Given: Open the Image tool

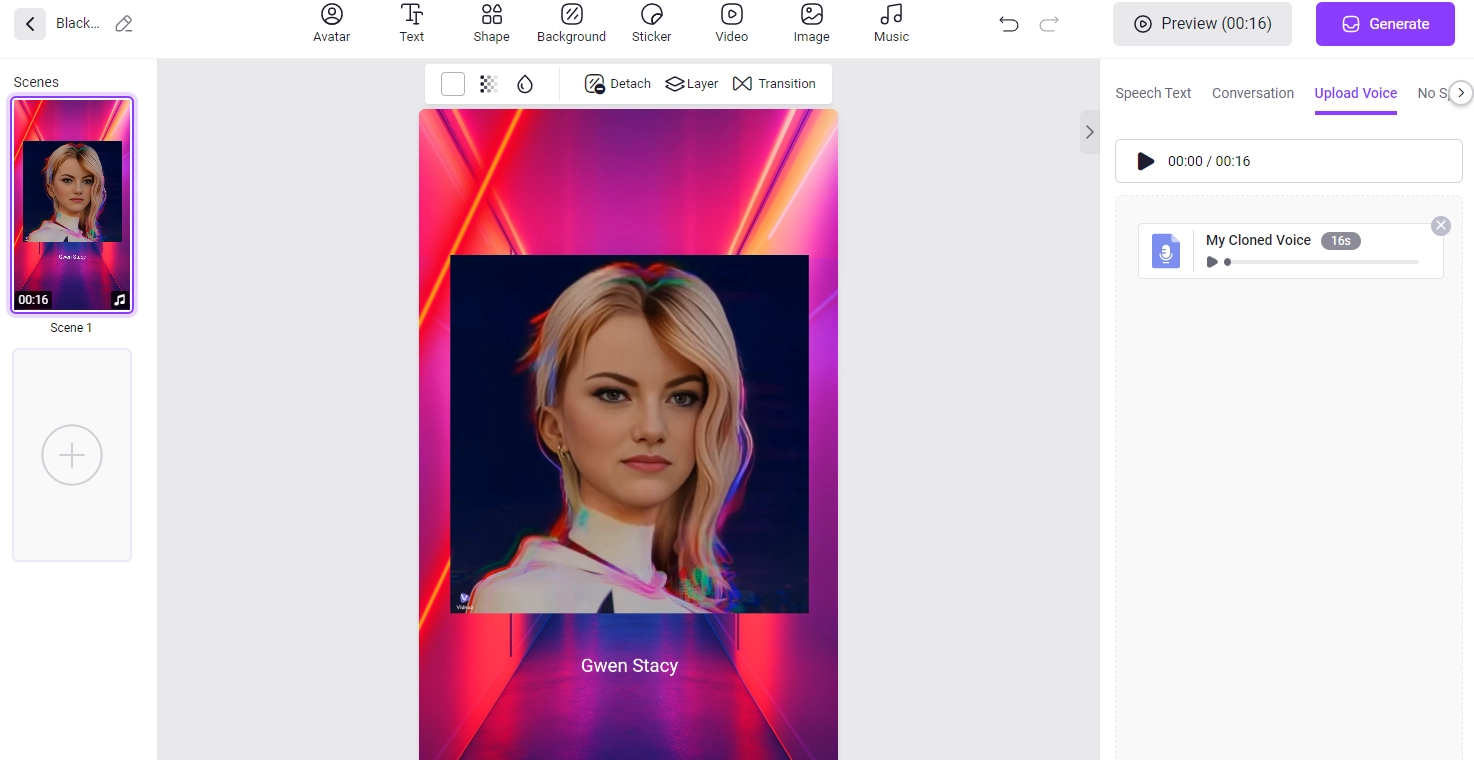Looking at the screenshot, I should point(811,24).
